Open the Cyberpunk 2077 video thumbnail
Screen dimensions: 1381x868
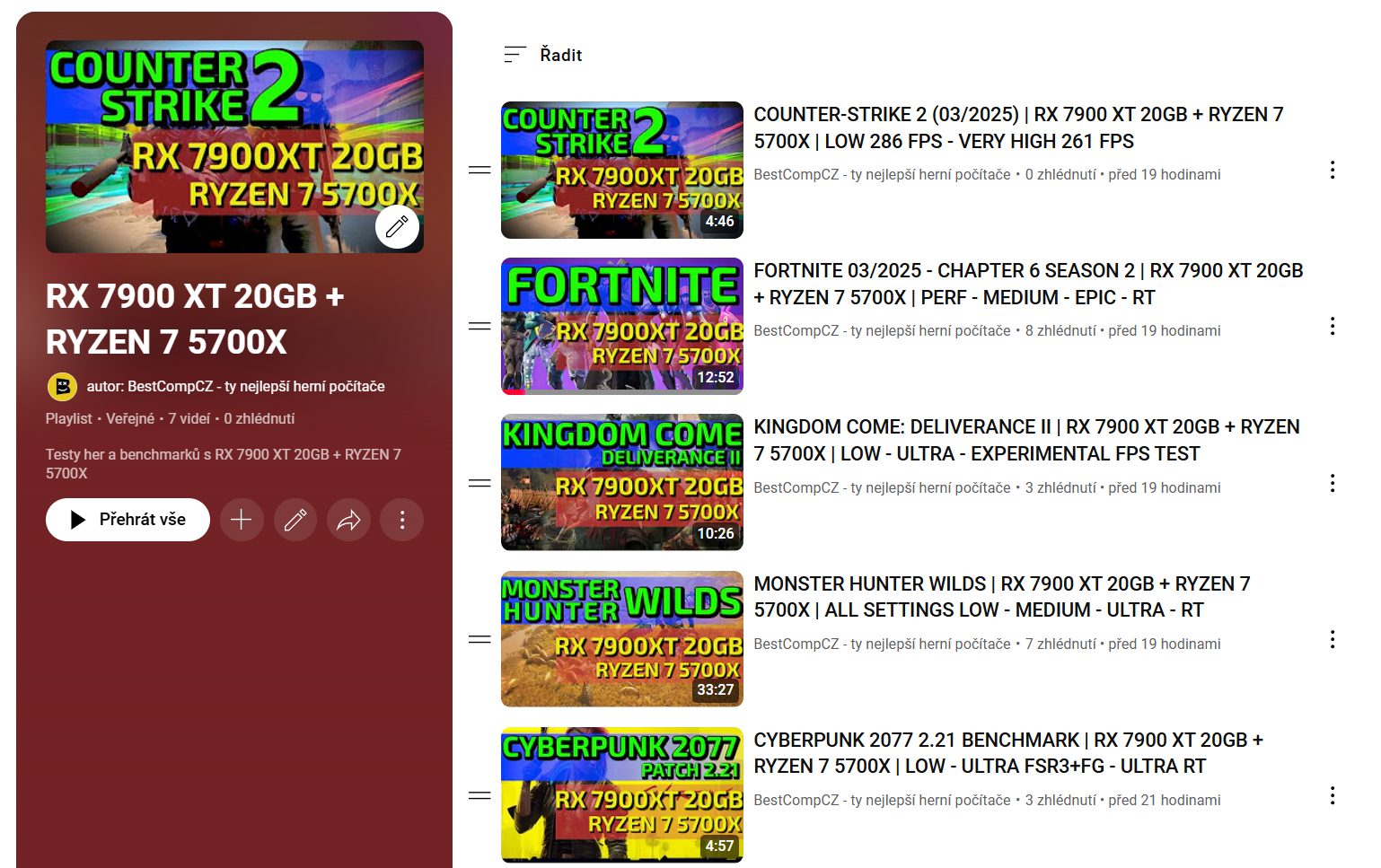(622, 795)
